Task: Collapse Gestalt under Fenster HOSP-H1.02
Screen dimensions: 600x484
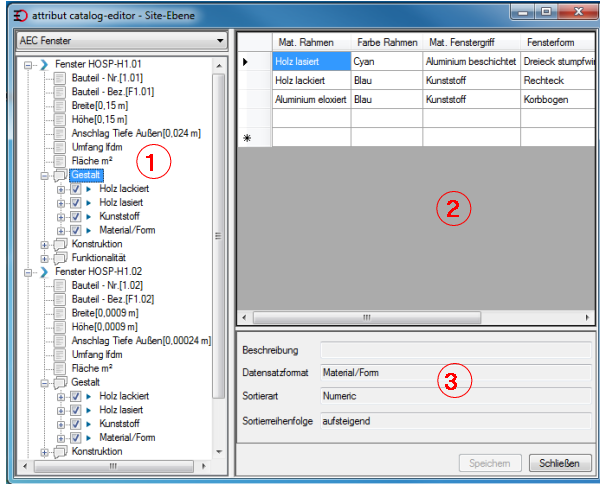Action: [x=45, y=383]
